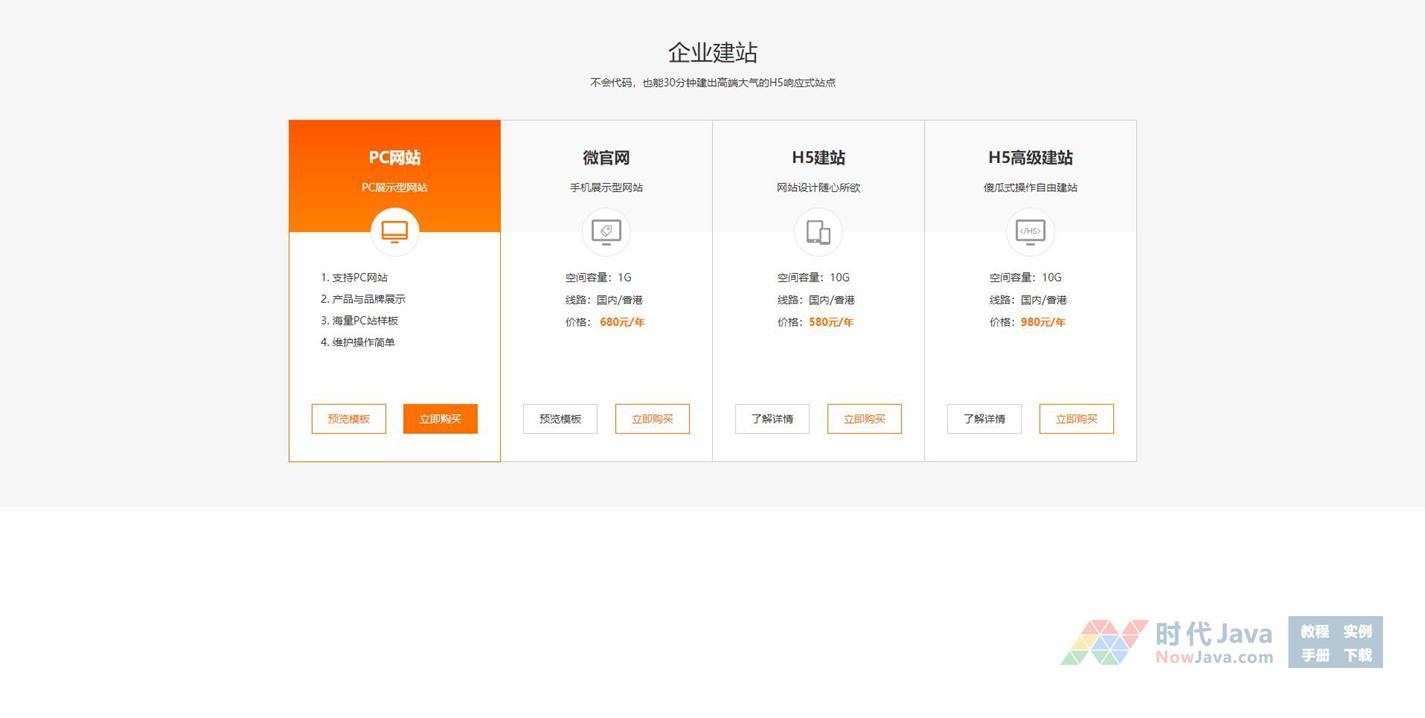Purchase H5高级建站 via 立即购买
Viewport: 1425px width, 718px height.
pyautogui.click(x=1076, y=419)
